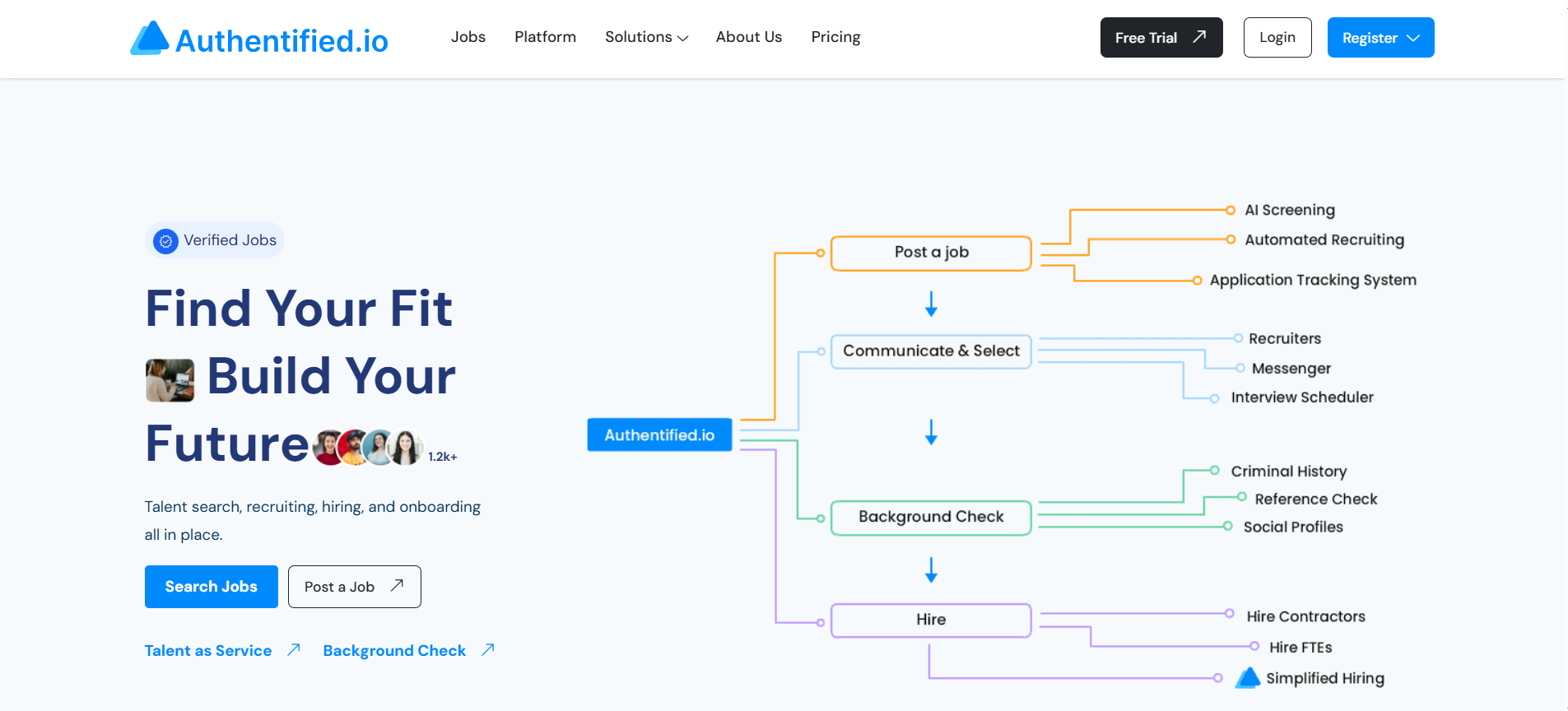Click the Login button
This screenshot has width=1568, height=711.
click(1277, 38)
